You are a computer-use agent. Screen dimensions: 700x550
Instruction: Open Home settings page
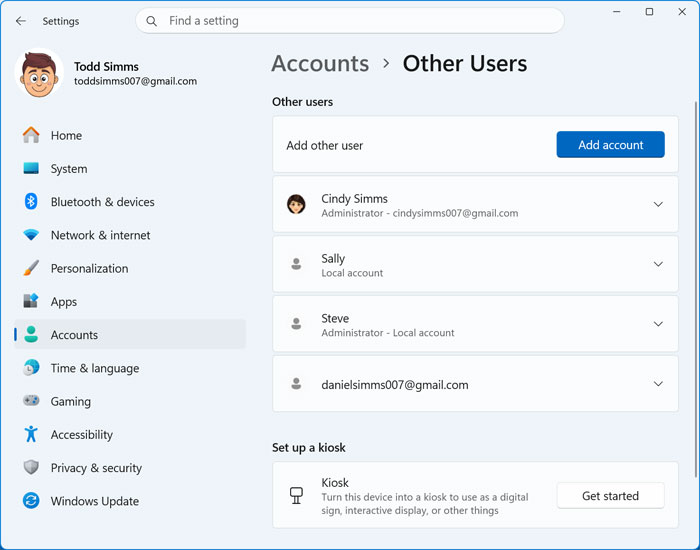tap(66, 135)
